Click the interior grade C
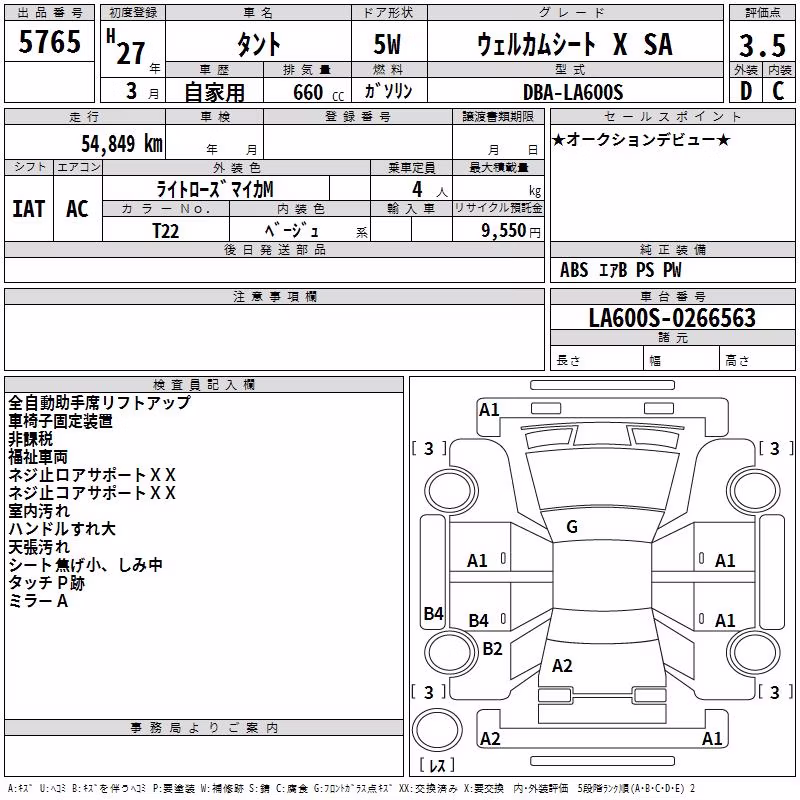Image resolution: width=800 pixels, height=800 pixels. click(x=778, y=91)
